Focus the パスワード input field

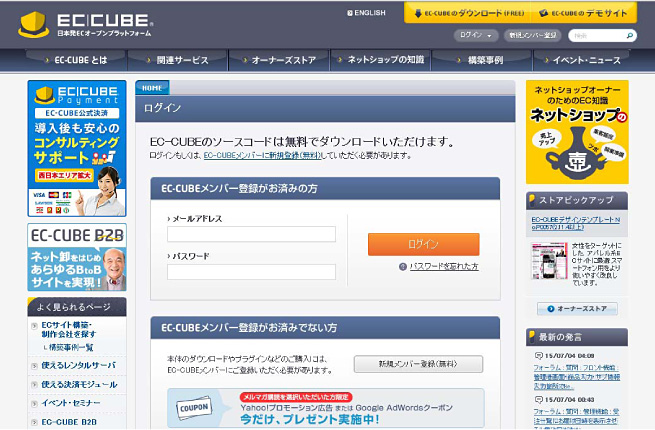251,272
